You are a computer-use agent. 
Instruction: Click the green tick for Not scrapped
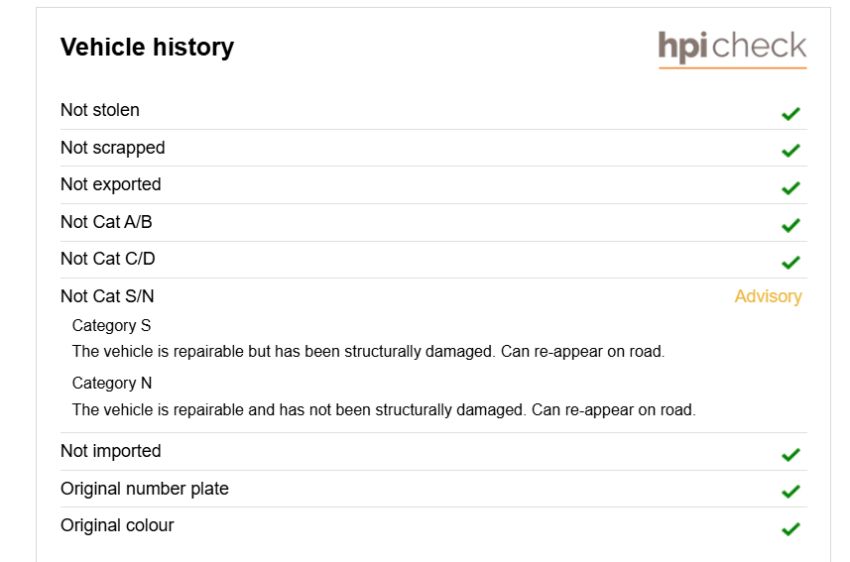(791, 150)
